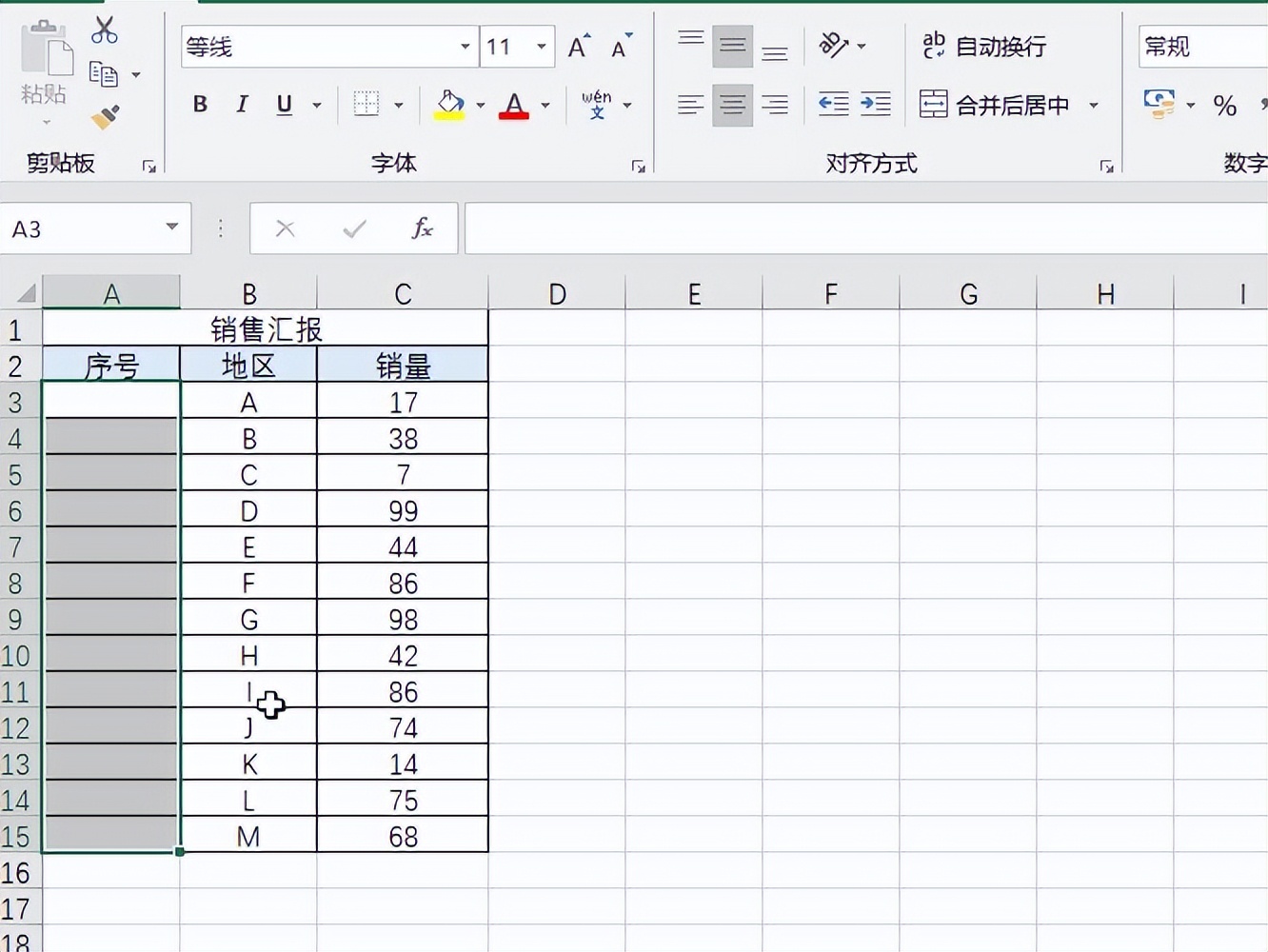Click the 序号 header cell

pyautogui.click(x=111, y=366)
